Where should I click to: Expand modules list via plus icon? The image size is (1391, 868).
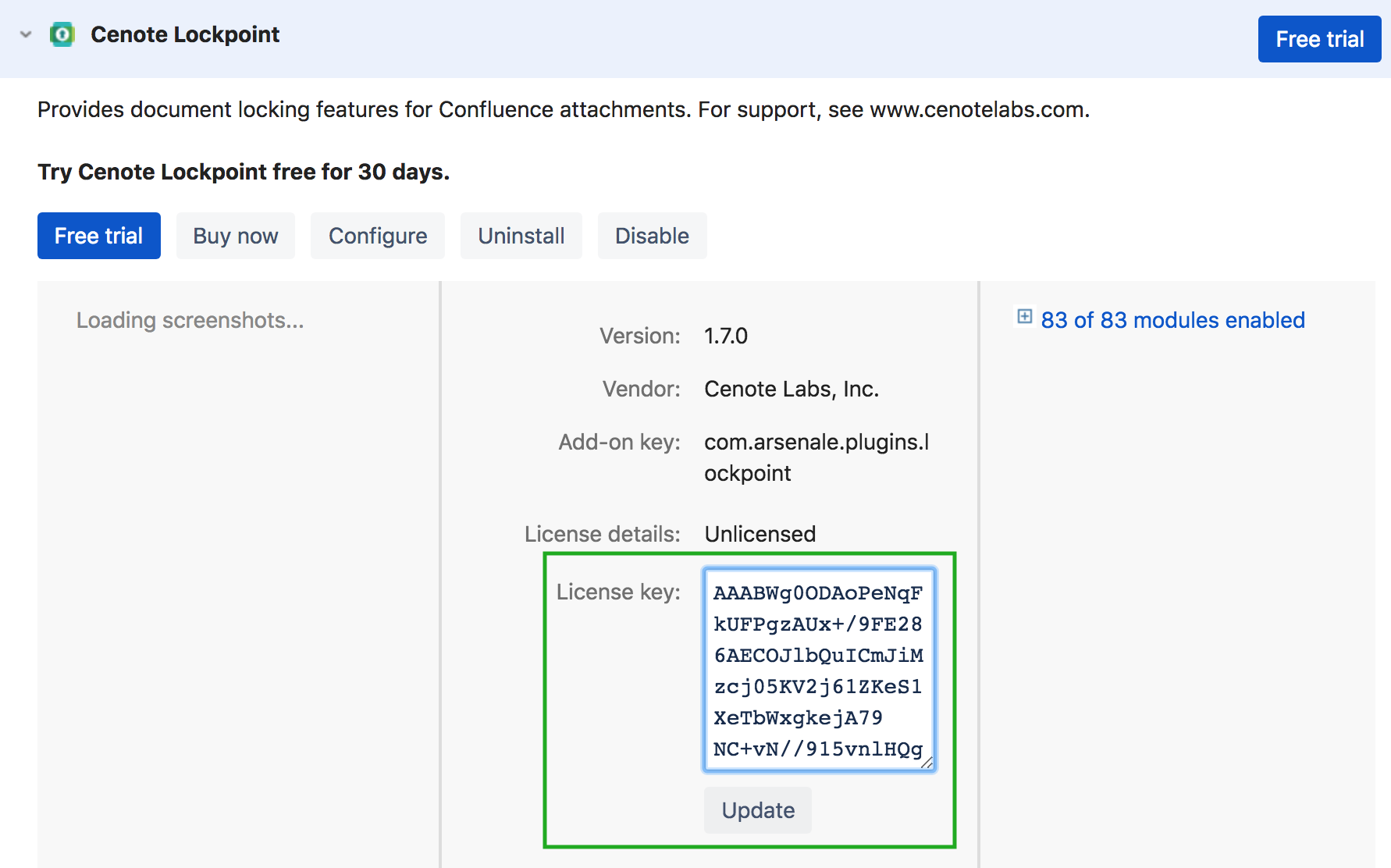[1024, 317]
